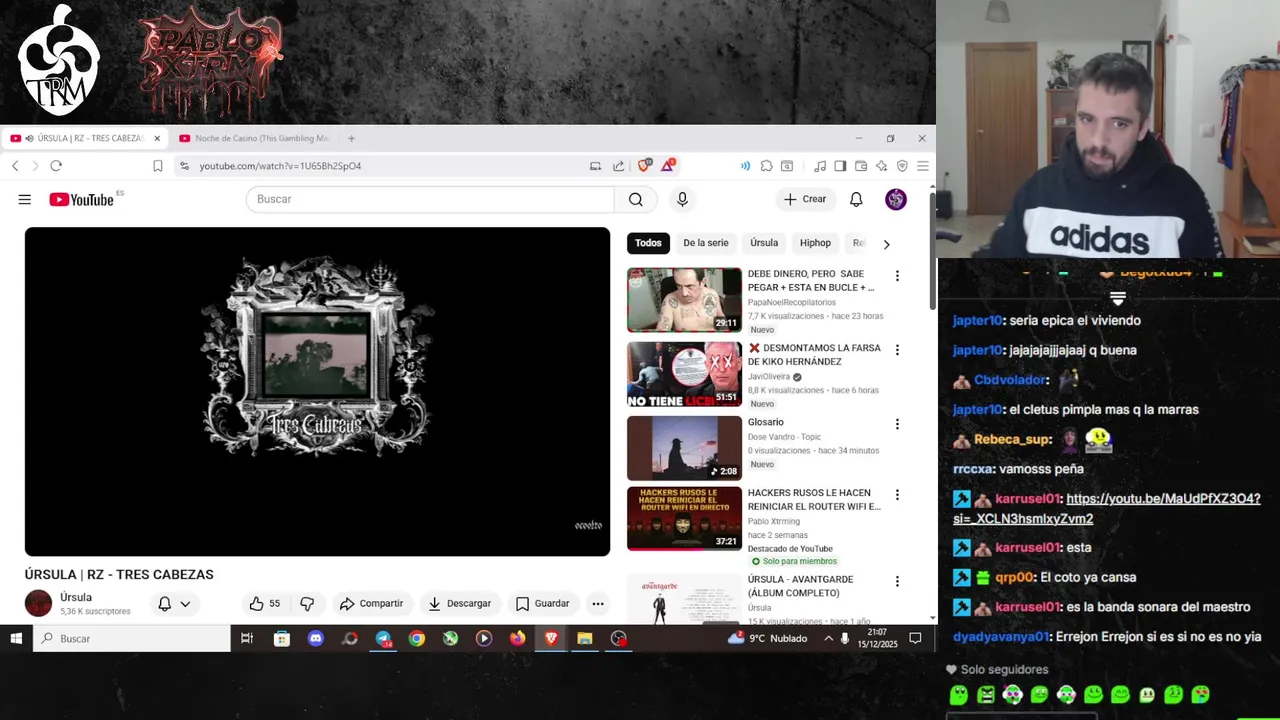
Task: Select the Hiphop filter chip
Action: 815,243
